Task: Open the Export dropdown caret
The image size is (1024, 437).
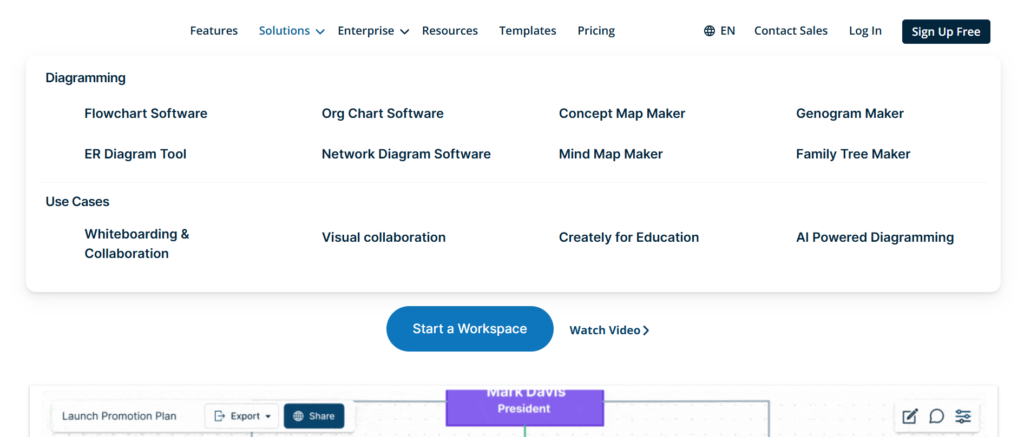Action: [268, 416]
